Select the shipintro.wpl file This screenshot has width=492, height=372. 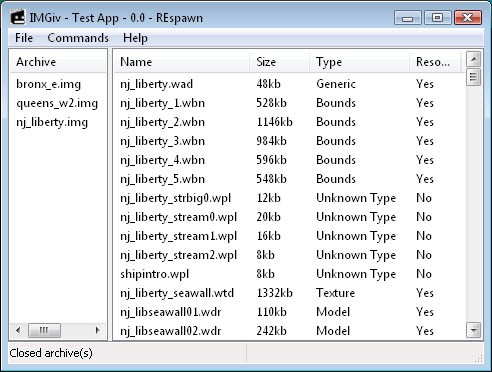155,274
